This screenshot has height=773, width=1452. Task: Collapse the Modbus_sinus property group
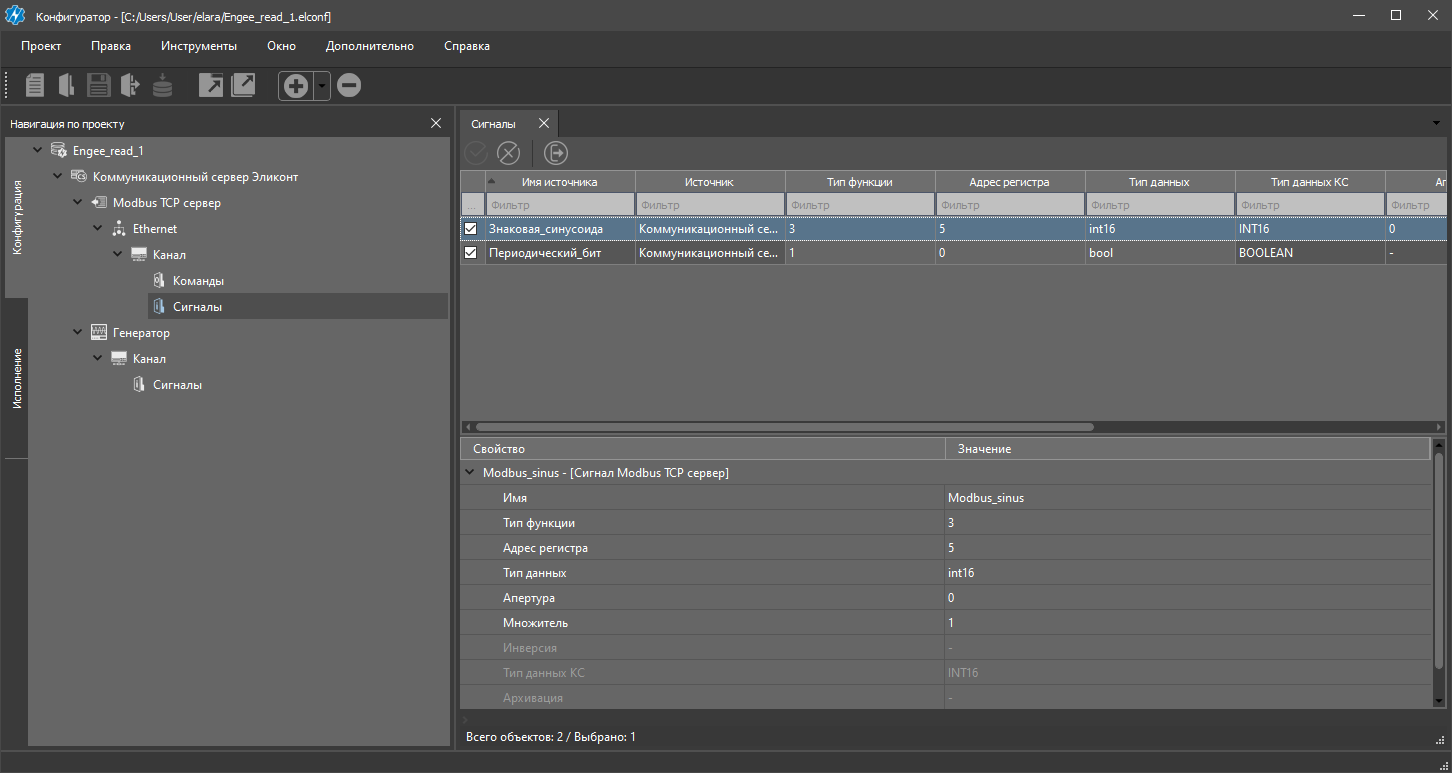pos(470,473)
